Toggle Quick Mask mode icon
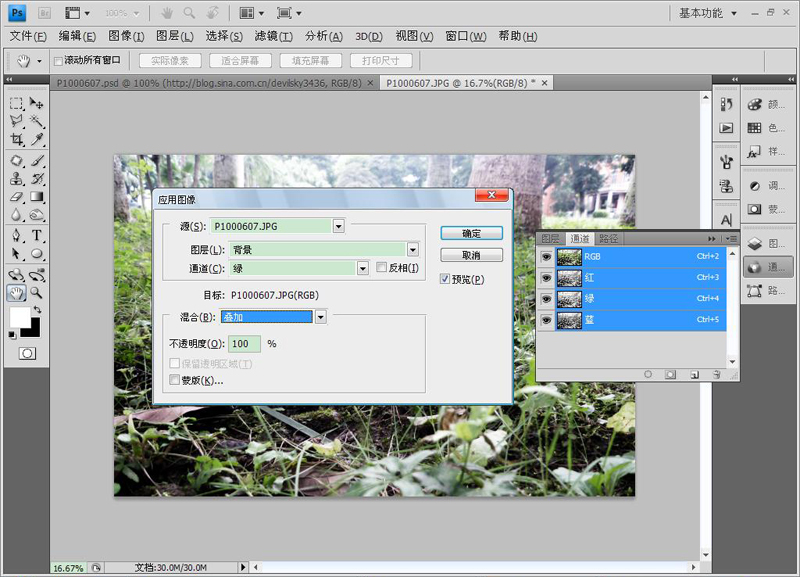800x577 pixels. click(x=27, y=354)
